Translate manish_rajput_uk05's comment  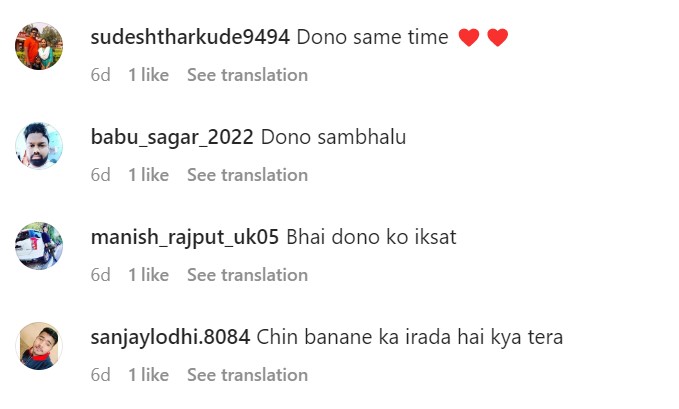pyautogui.click(x=247, y=275)
